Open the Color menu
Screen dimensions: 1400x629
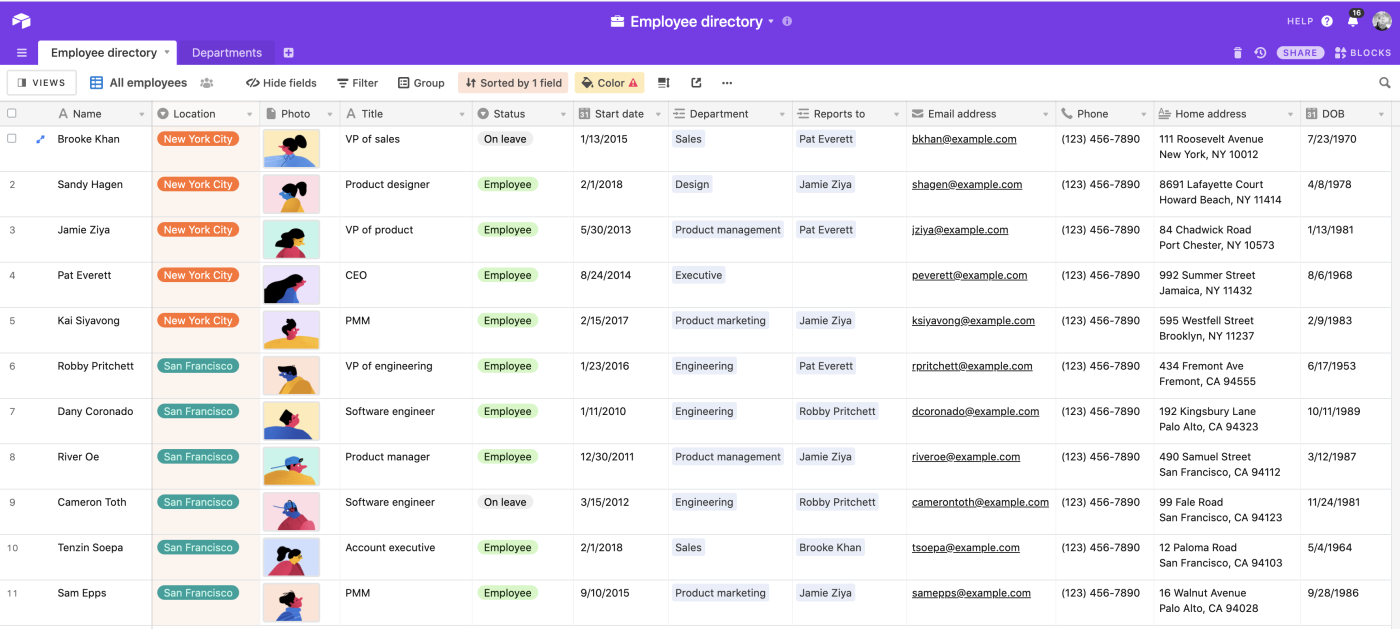609,83
